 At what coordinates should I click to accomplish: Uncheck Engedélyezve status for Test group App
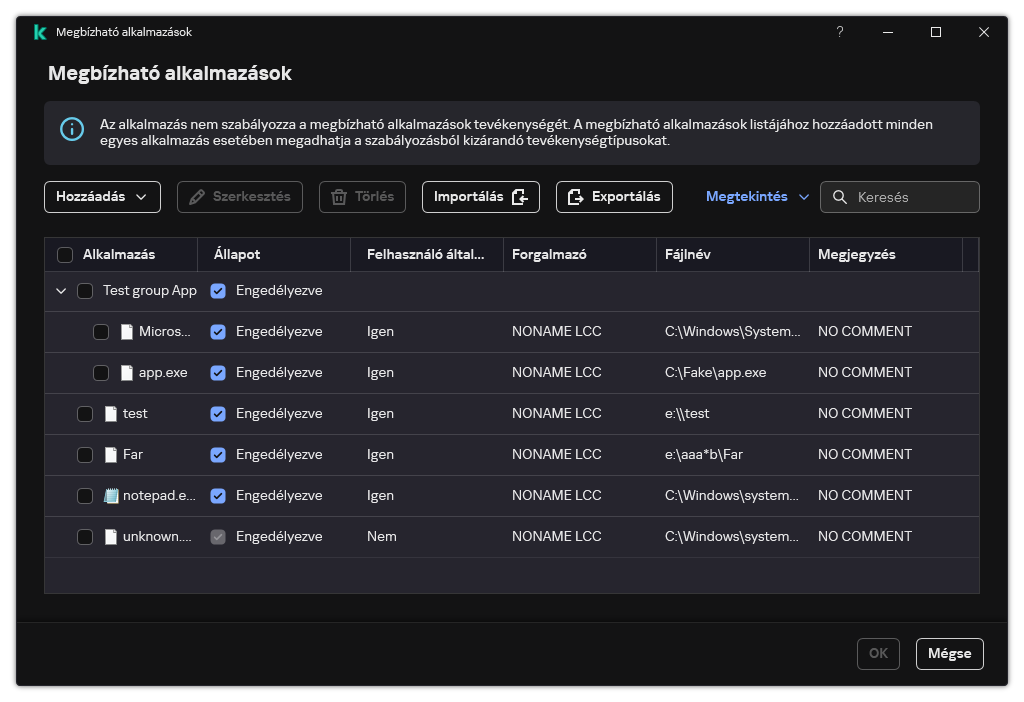click(x=218, y=291)
